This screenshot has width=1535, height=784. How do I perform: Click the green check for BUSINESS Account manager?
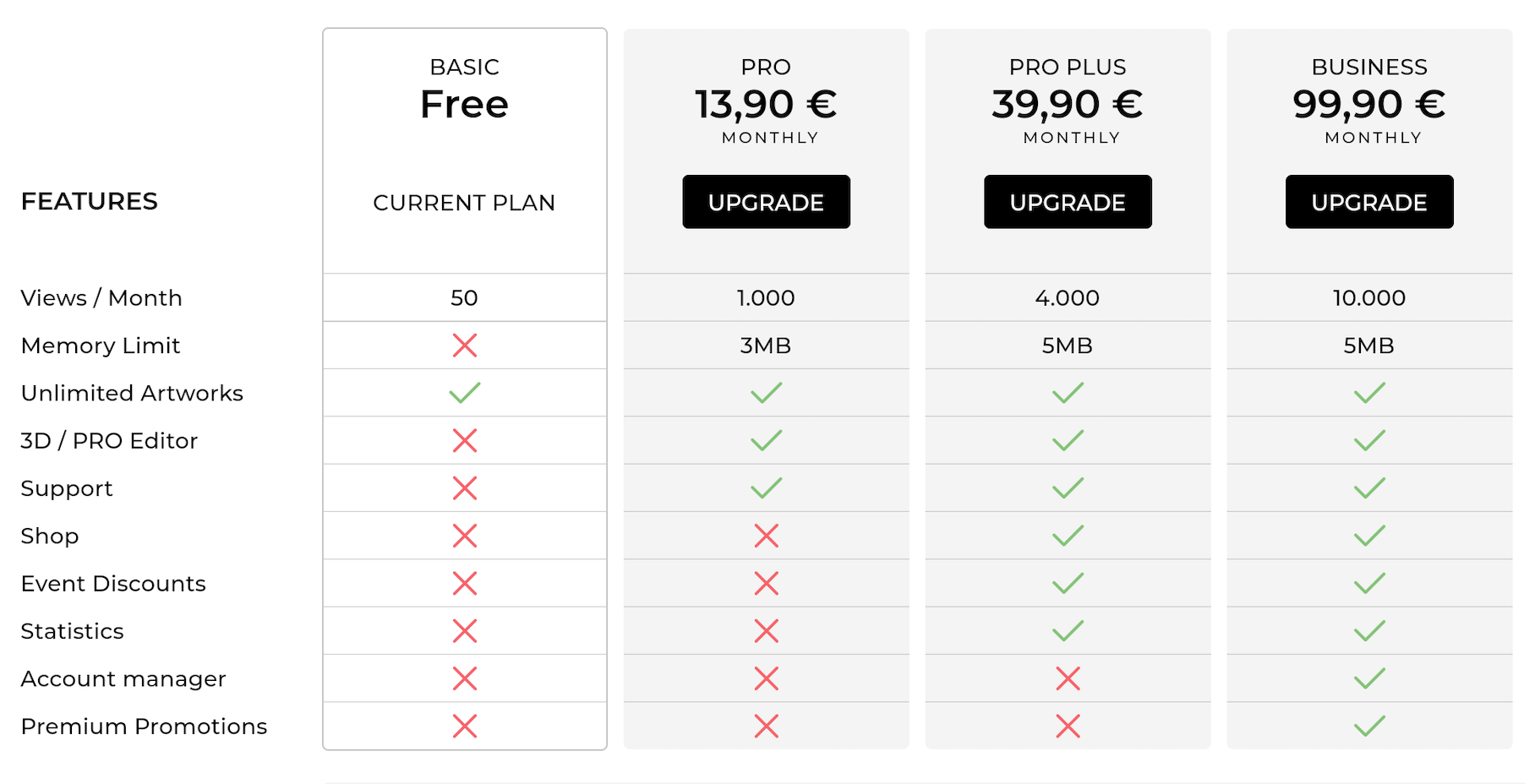click(1369, 678)
